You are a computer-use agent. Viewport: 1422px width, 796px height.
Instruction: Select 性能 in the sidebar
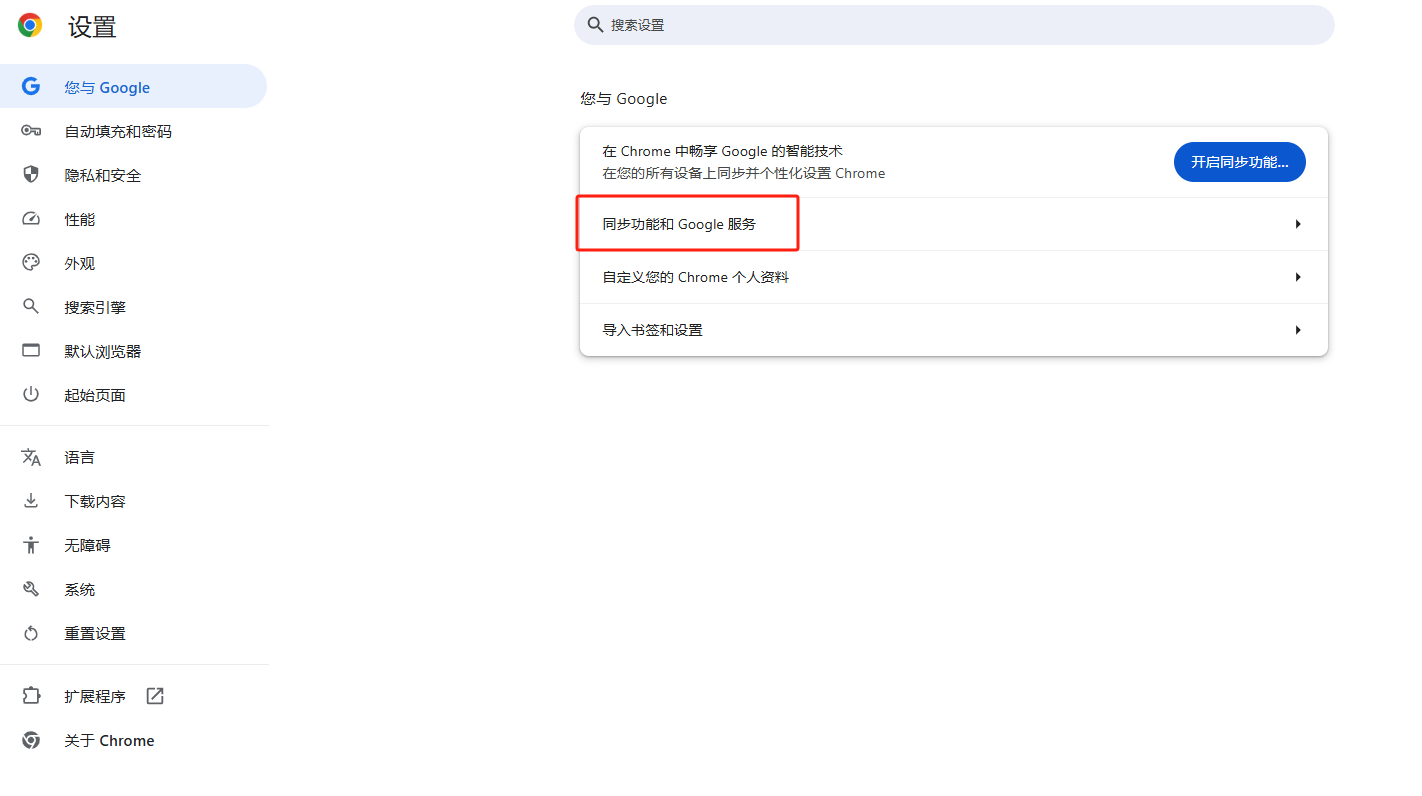click(133, 219)
